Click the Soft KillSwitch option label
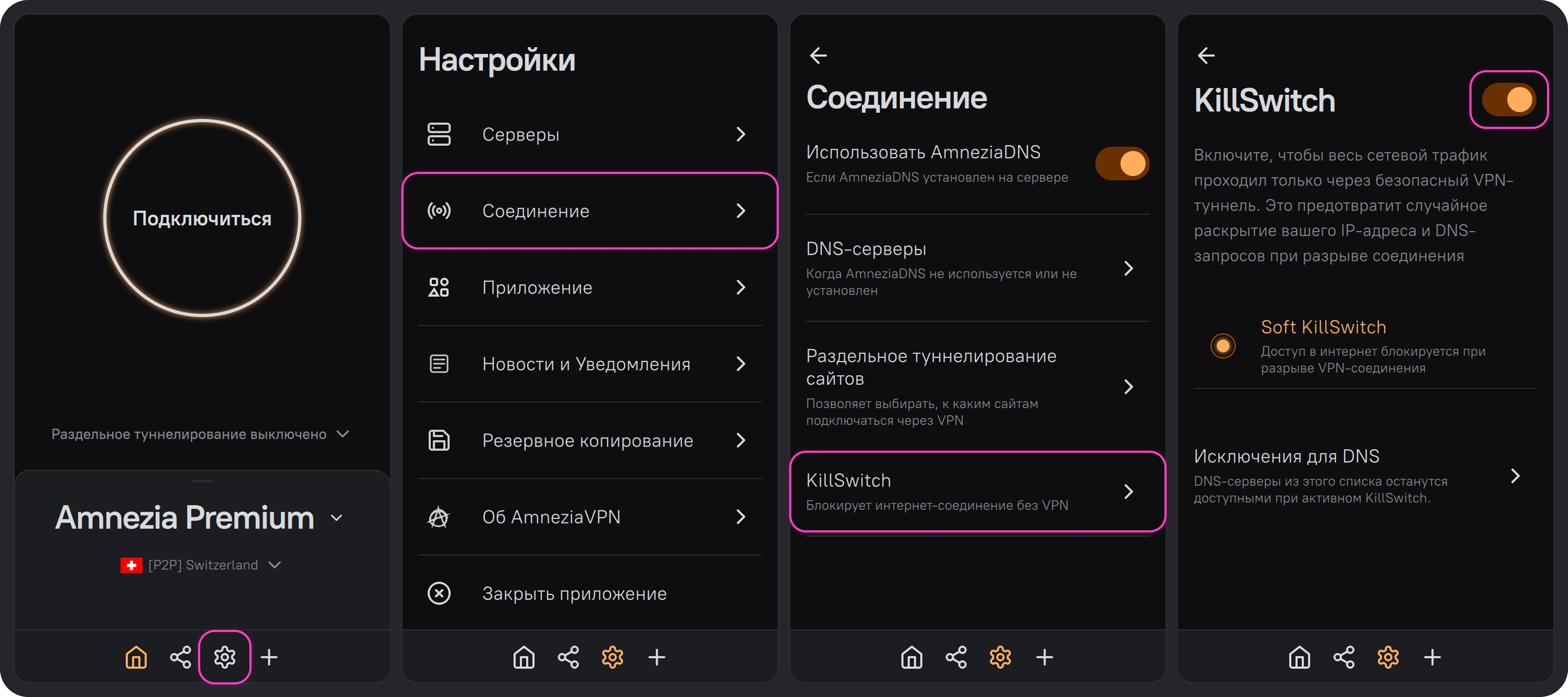 pyautogui.click(x=1323, y=327)
